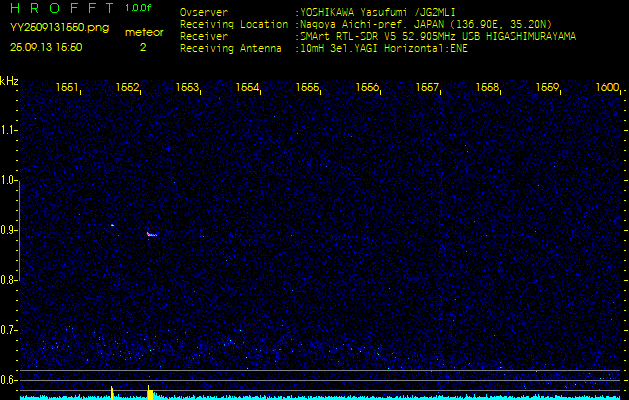Select the SMArt RTL-SDR V5 52.905MHz receiver text
This screenshot has height=400, width=629.
(x=438, y=37)
